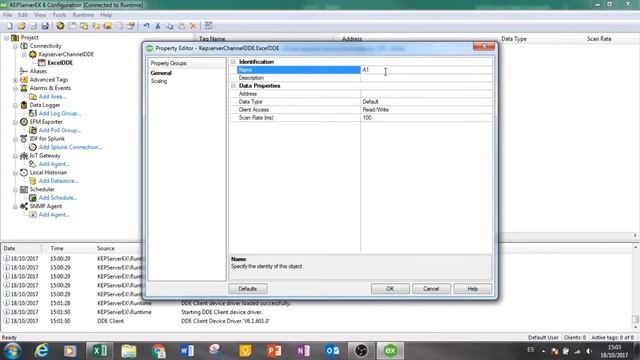Click the Help button in Property Editor

pyautogui.click(x=473, y=289)
